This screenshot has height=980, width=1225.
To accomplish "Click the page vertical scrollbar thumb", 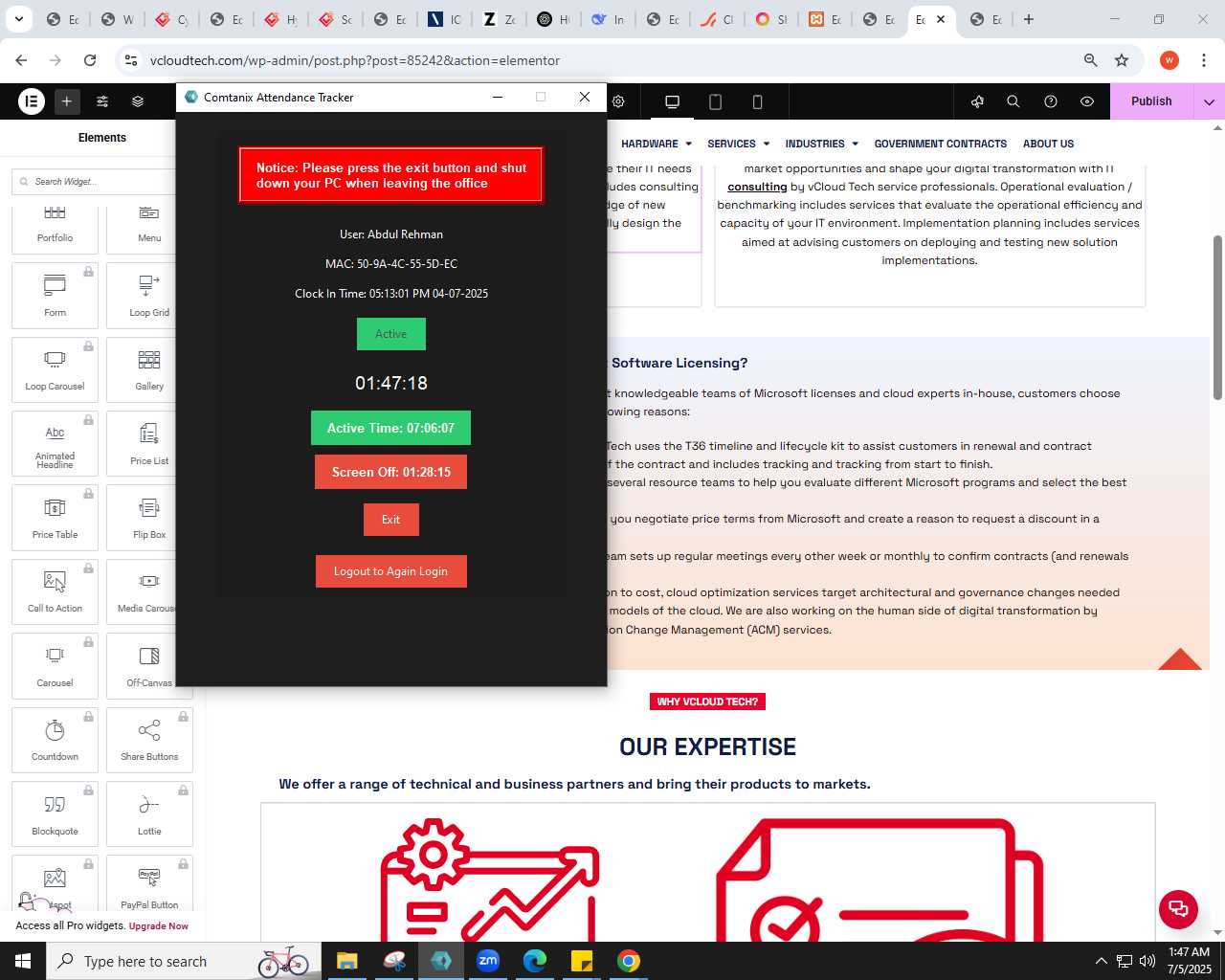I will pos(1217,317).
